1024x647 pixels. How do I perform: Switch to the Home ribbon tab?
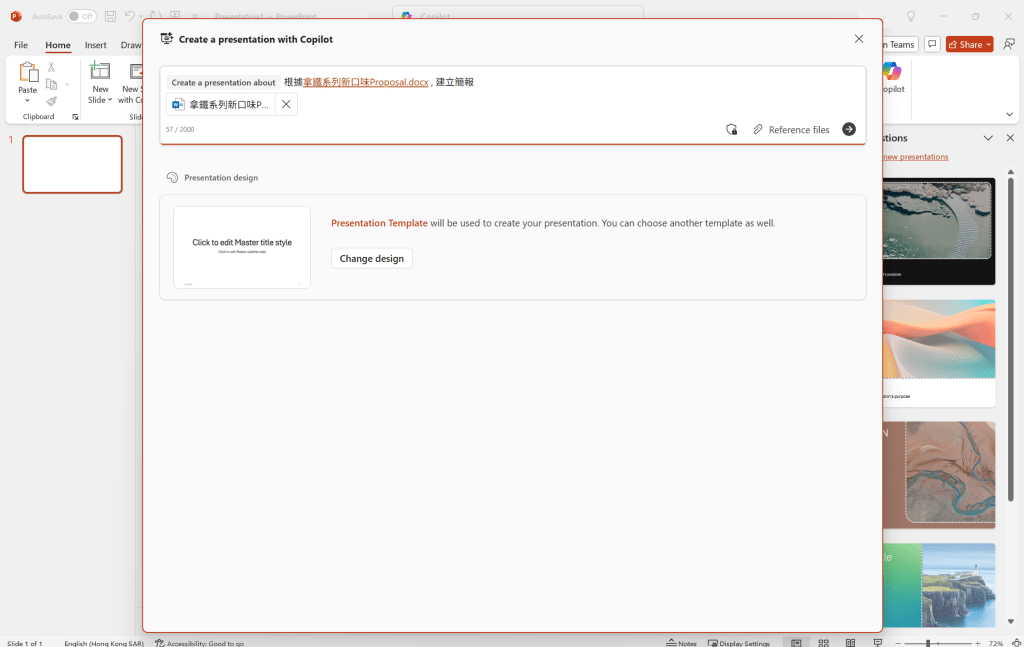(x=57, y=45)
